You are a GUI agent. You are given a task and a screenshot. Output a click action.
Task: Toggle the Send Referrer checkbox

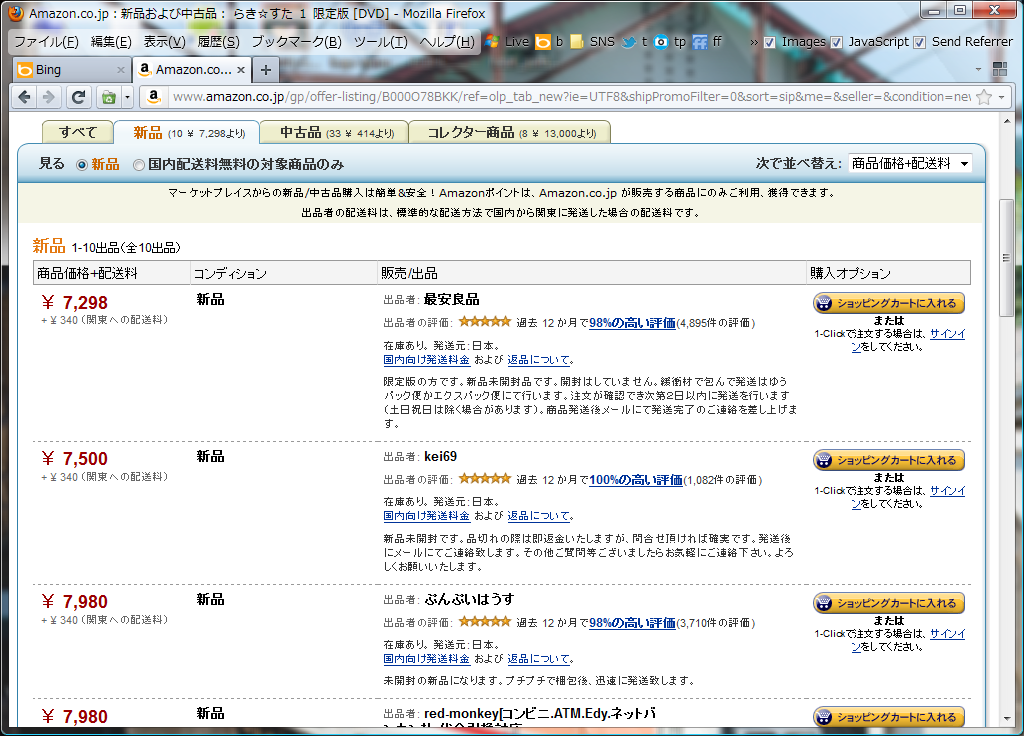[x=920, y=42]
